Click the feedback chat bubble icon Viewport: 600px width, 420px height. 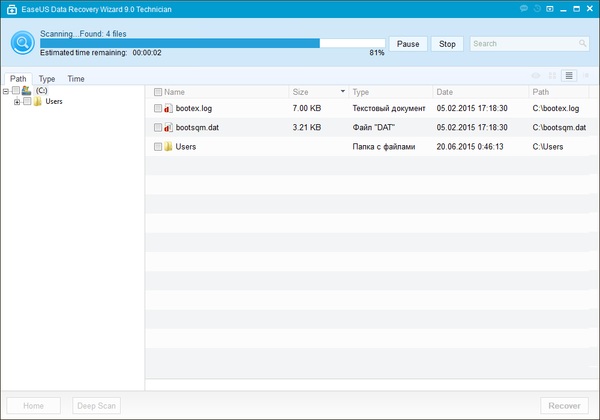tap(524, 8)
